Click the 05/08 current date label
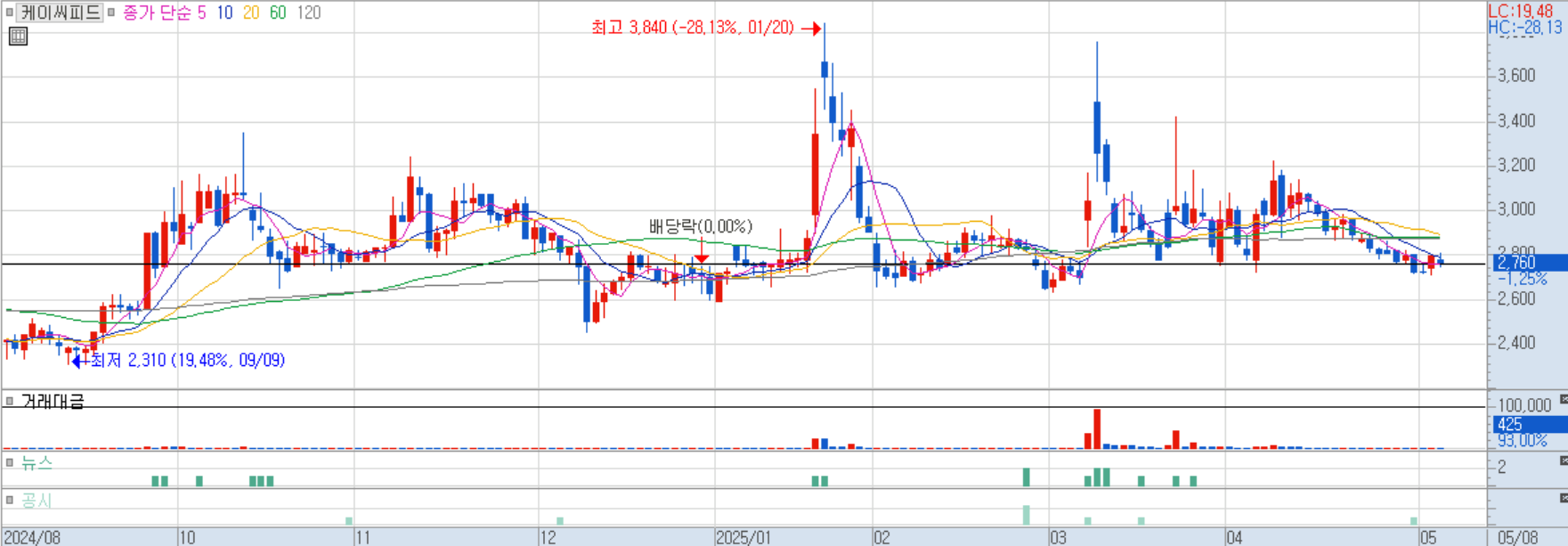The image size is (1568, 546). (1518, 537)
